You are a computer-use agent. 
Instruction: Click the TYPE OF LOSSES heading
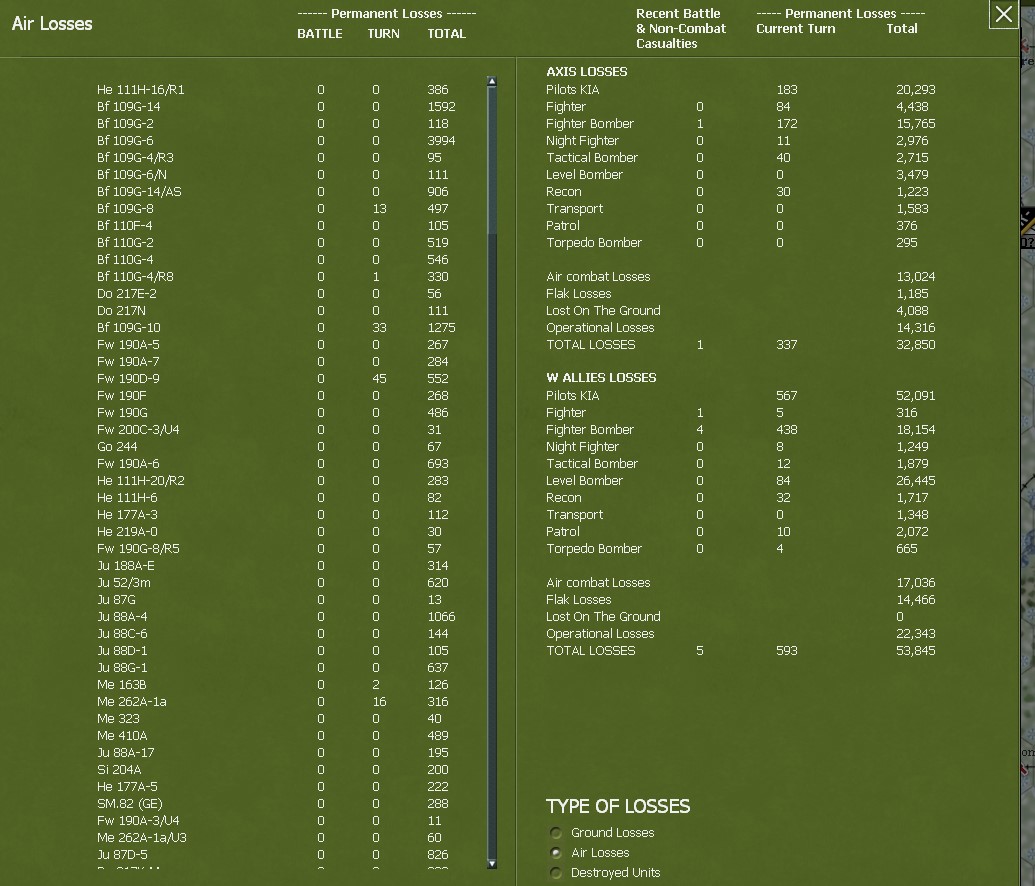click(620, 806)
